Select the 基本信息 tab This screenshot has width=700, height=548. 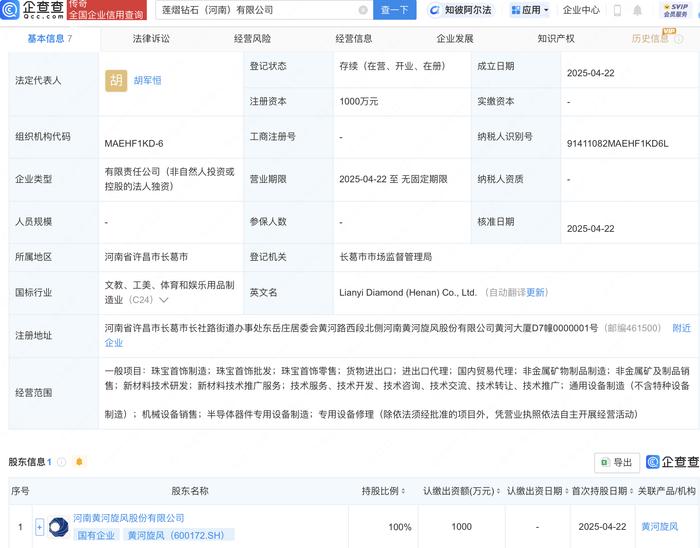click(x=50, y=39)
